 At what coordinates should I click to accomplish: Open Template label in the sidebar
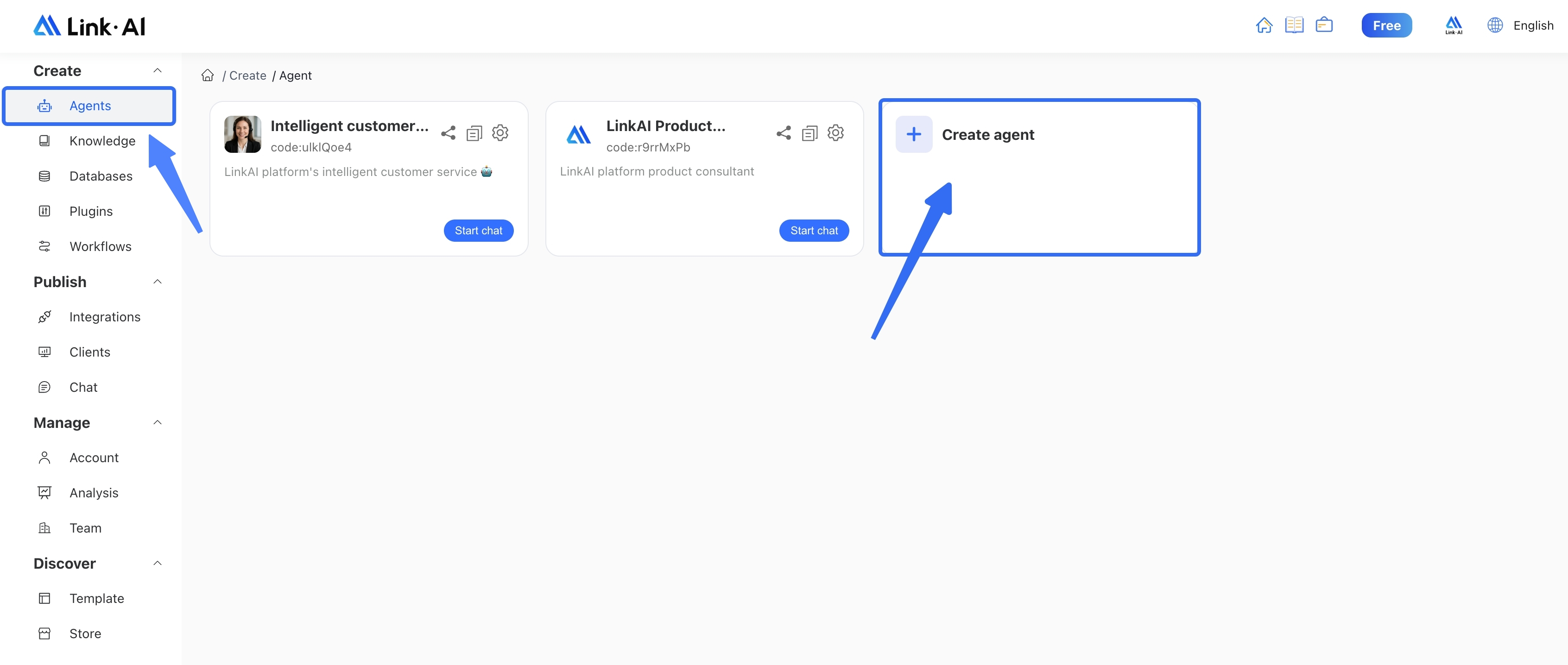coord(97,599)
